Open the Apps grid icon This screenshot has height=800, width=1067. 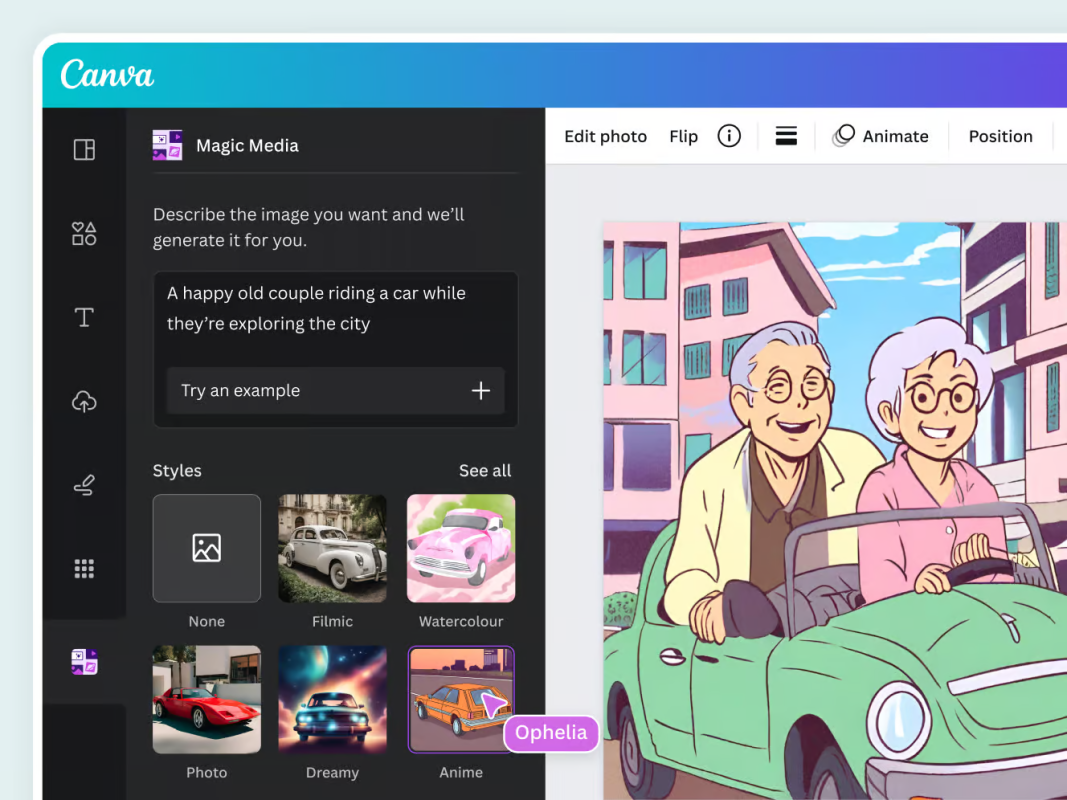click(84, 569)
